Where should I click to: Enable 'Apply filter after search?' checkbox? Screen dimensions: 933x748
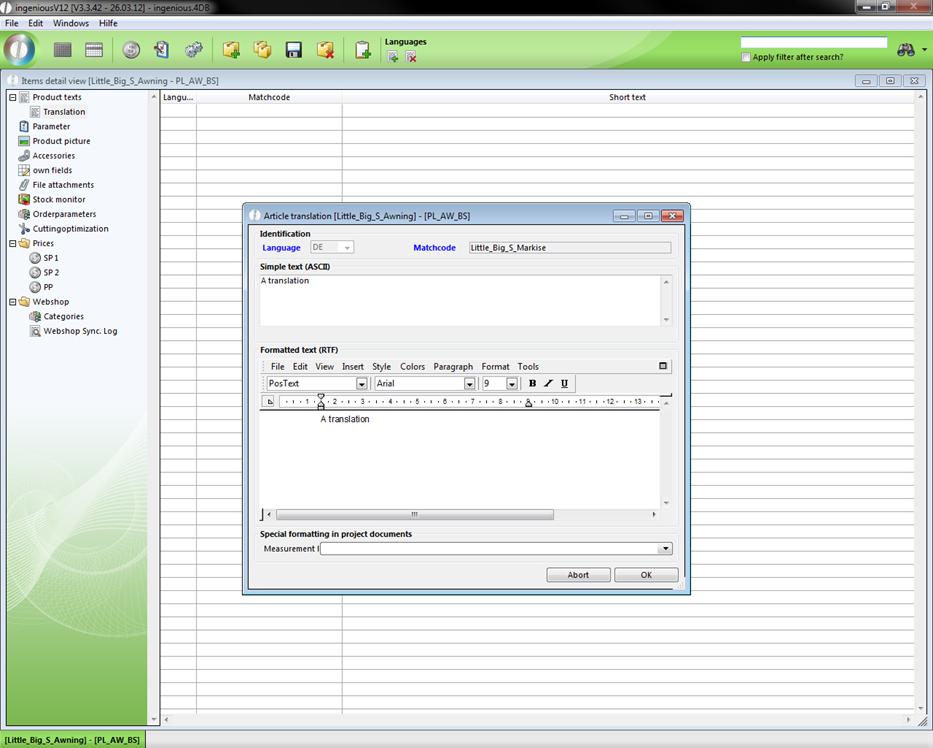746,57
